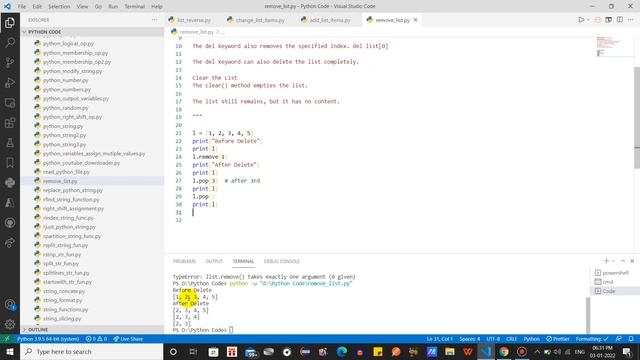The height and width of the screenshot is (360, 640).
Task: Switch to the PROBLEMS panel tab
Action: point(184,261)
